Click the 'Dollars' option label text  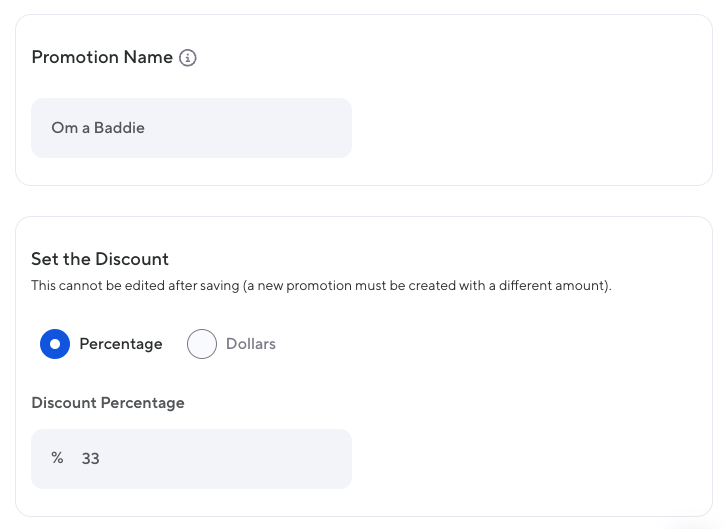(251, 344)
